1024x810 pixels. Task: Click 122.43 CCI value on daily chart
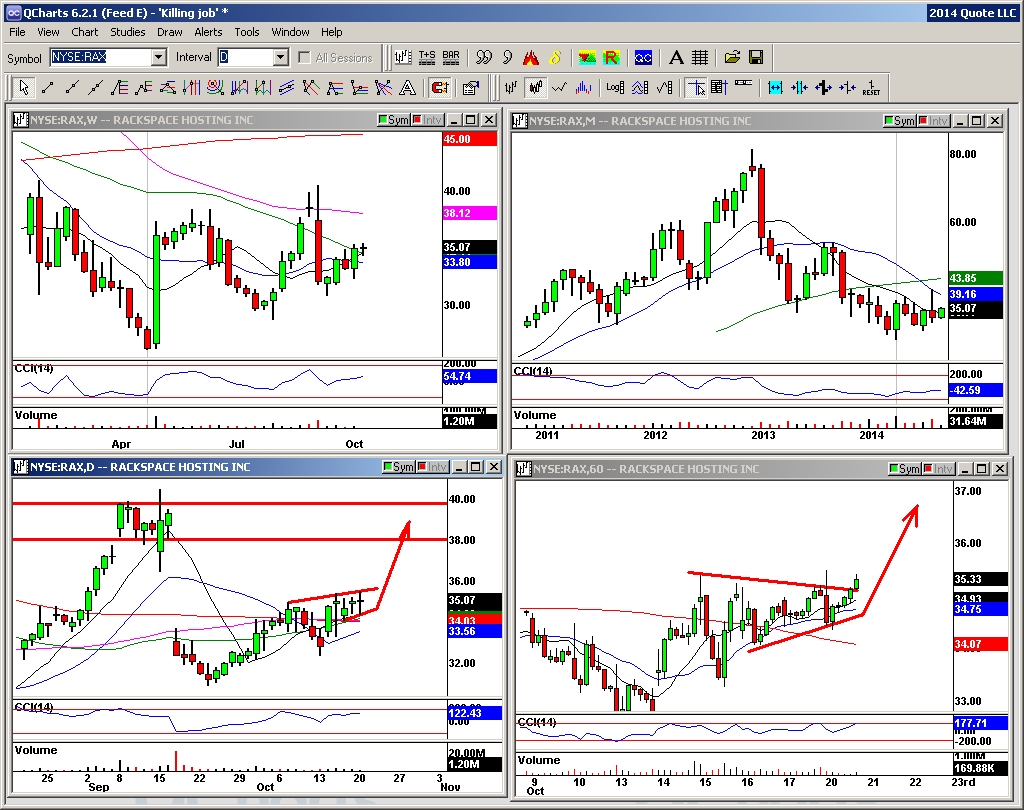[474, 713]
